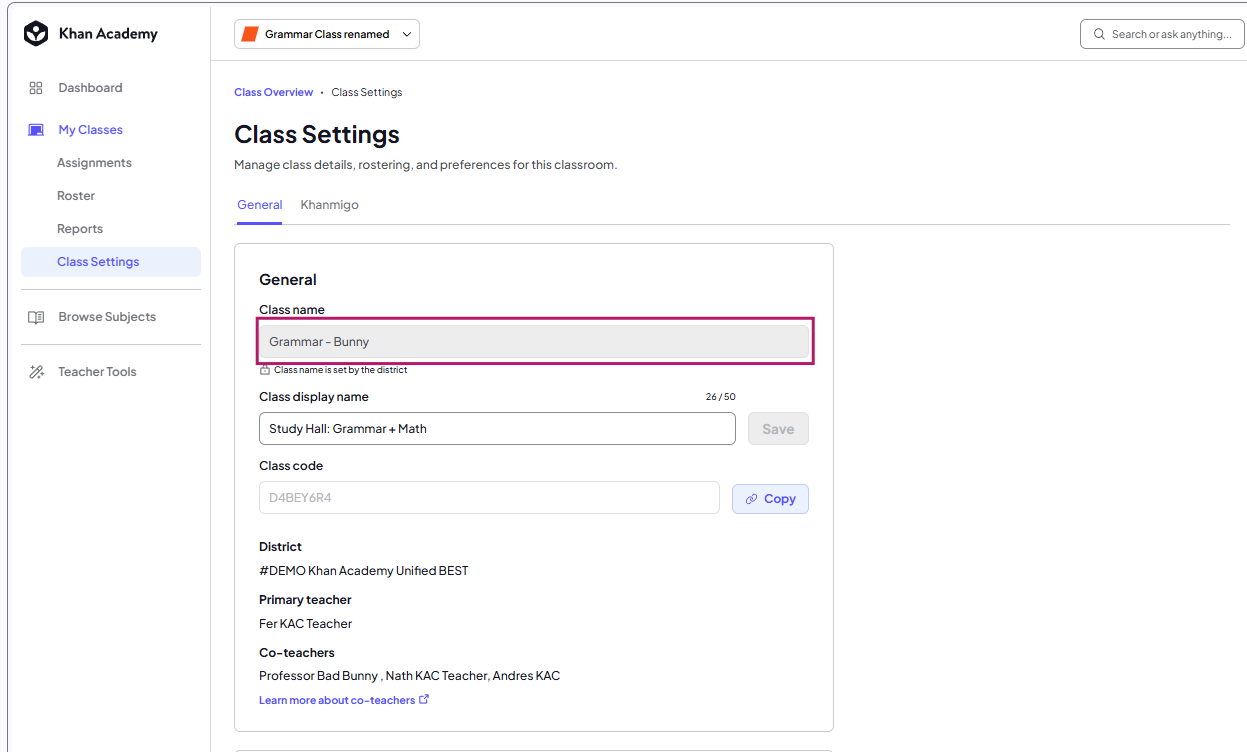Click the Grammar - Bunny class name field

(x=534, y=342)
